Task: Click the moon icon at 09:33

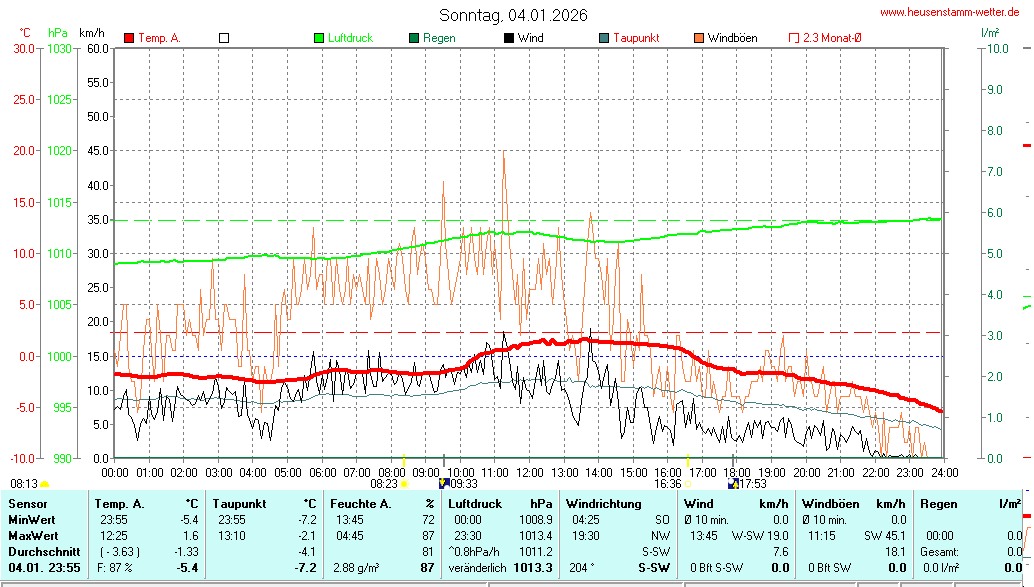Action: [444, 484]
